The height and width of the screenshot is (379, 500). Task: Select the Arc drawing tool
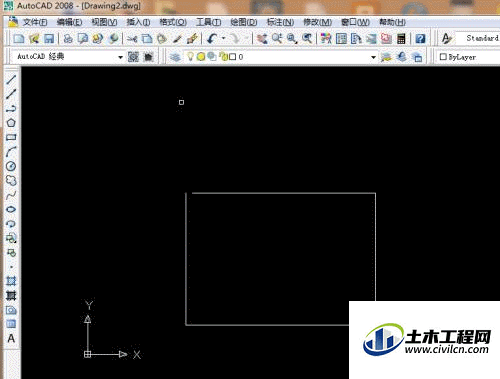click(11, 152)
